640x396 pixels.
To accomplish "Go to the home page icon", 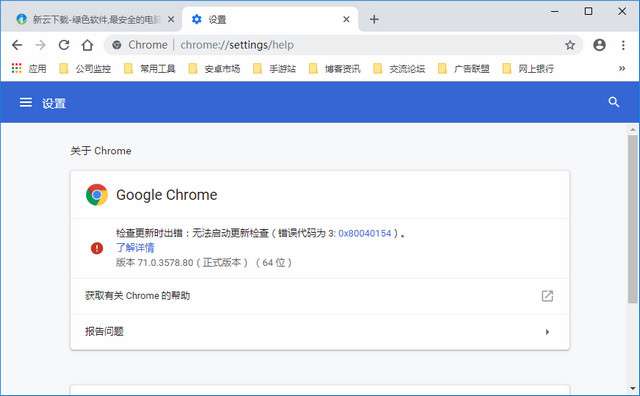I will [x=87, y=45].
